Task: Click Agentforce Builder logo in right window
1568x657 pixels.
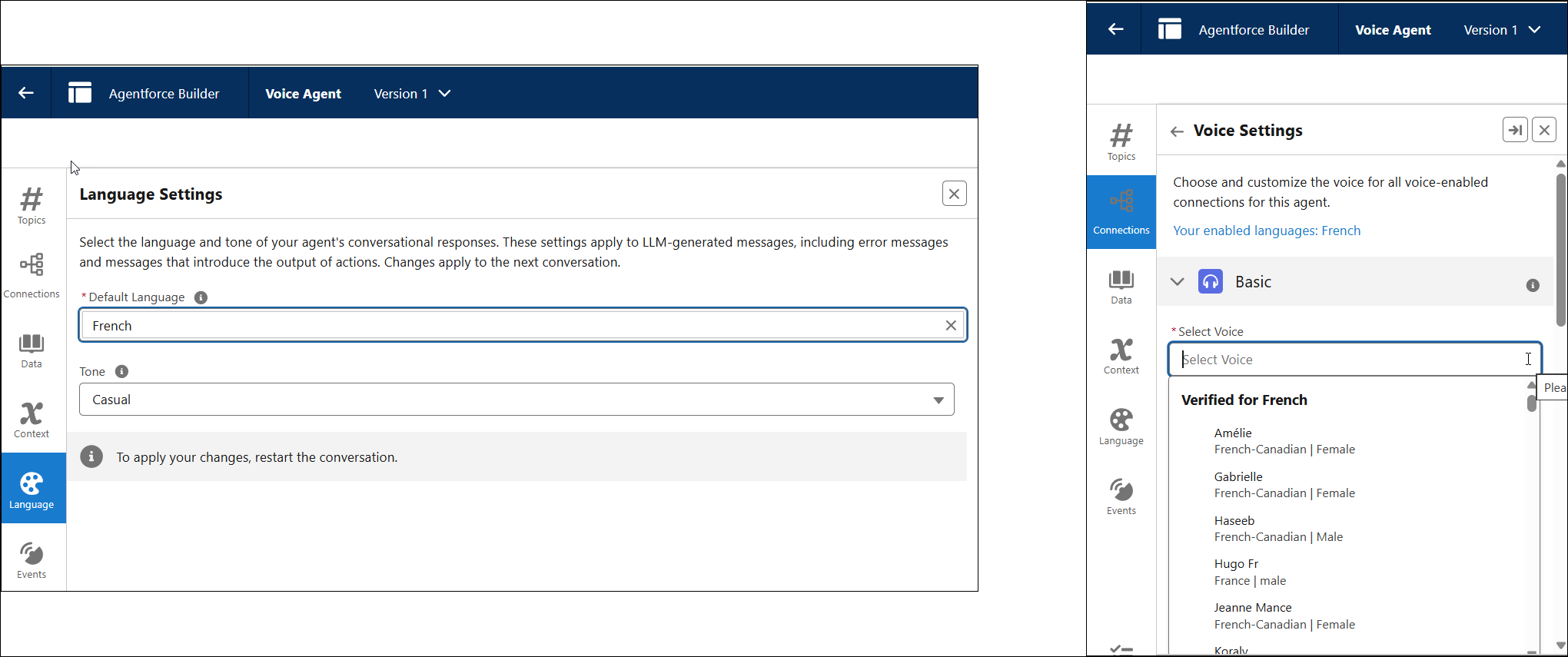Action: [x=1170, y=29]
